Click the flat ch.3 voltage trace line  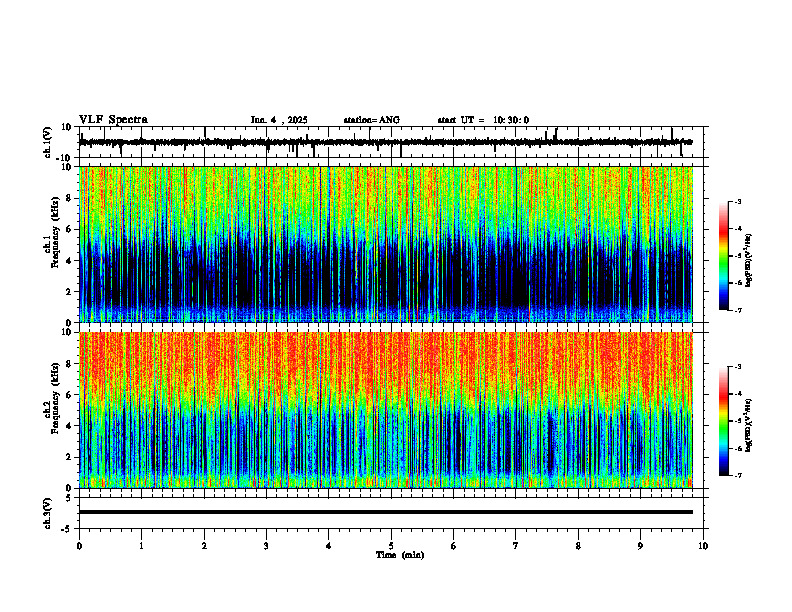(x=385, y=512)
